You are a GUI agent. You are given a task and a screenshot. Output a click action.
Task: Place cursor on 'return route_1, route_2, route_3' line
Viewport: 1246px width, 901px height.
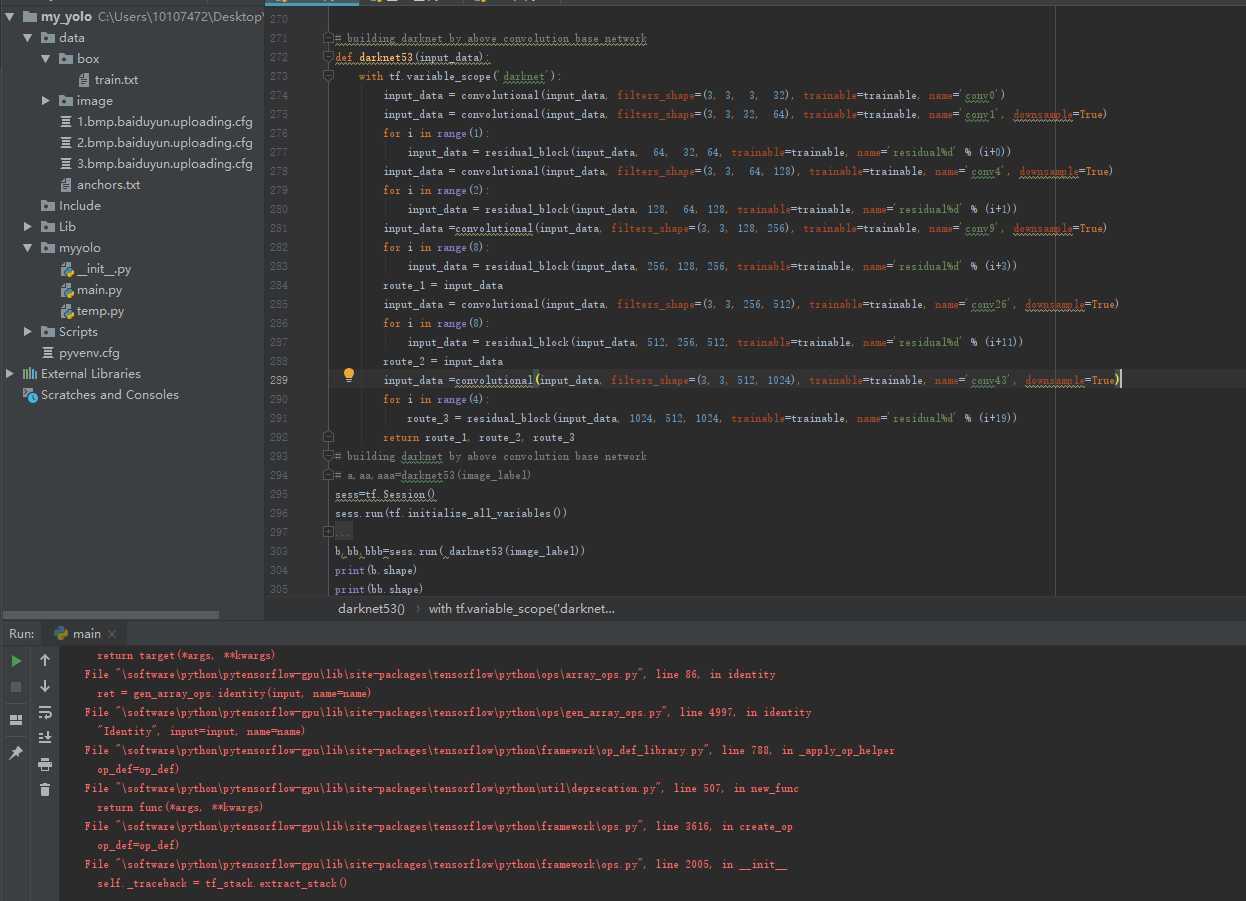point(479,437)
